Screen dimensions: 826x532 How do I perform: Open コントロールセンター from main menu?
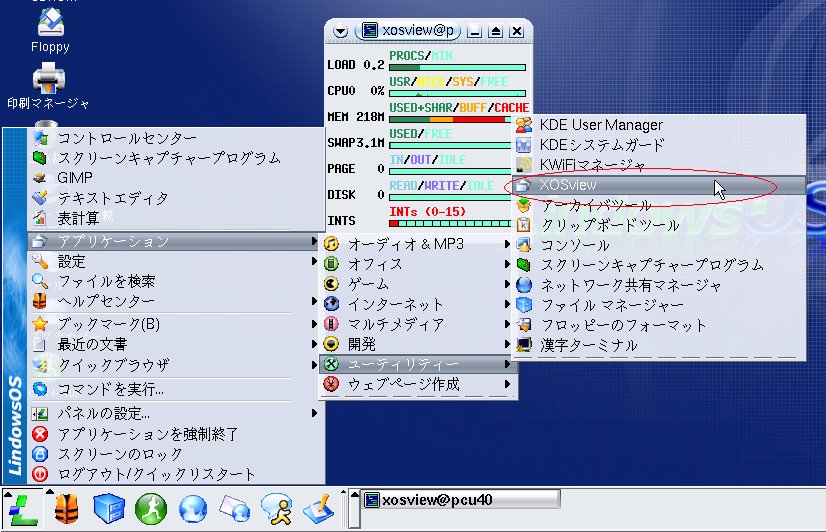(175, 138)
